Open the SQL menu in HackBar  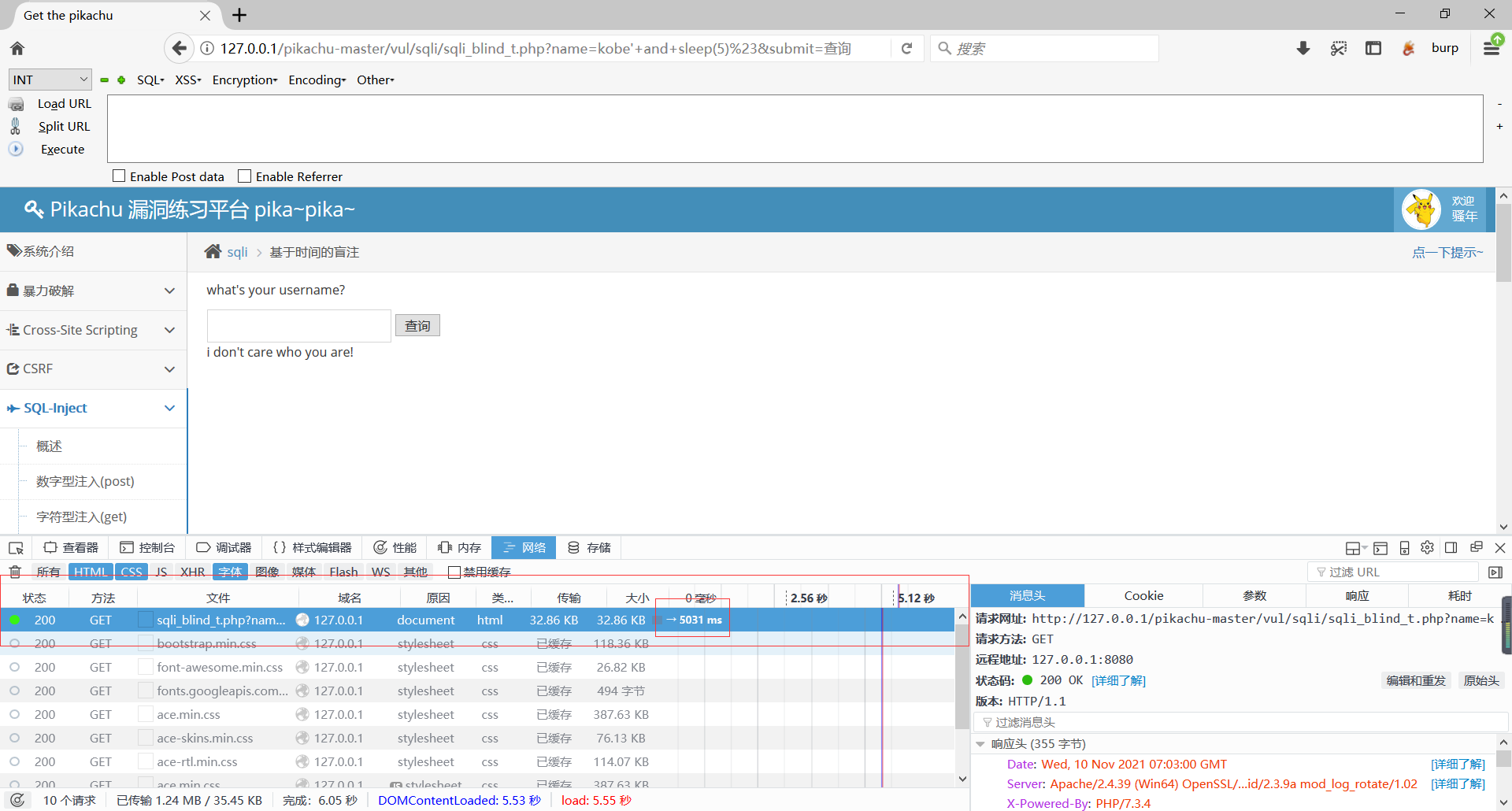[x=150, y=80]
